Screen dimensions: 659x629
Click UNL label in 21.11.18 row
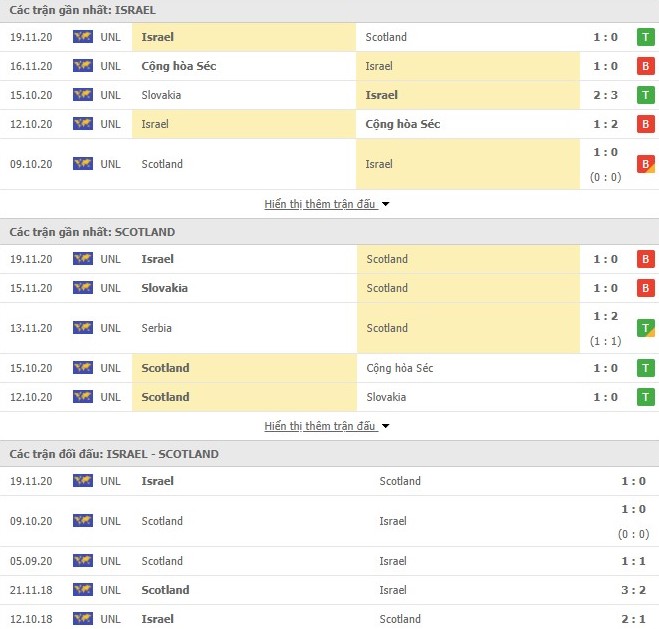111,590
